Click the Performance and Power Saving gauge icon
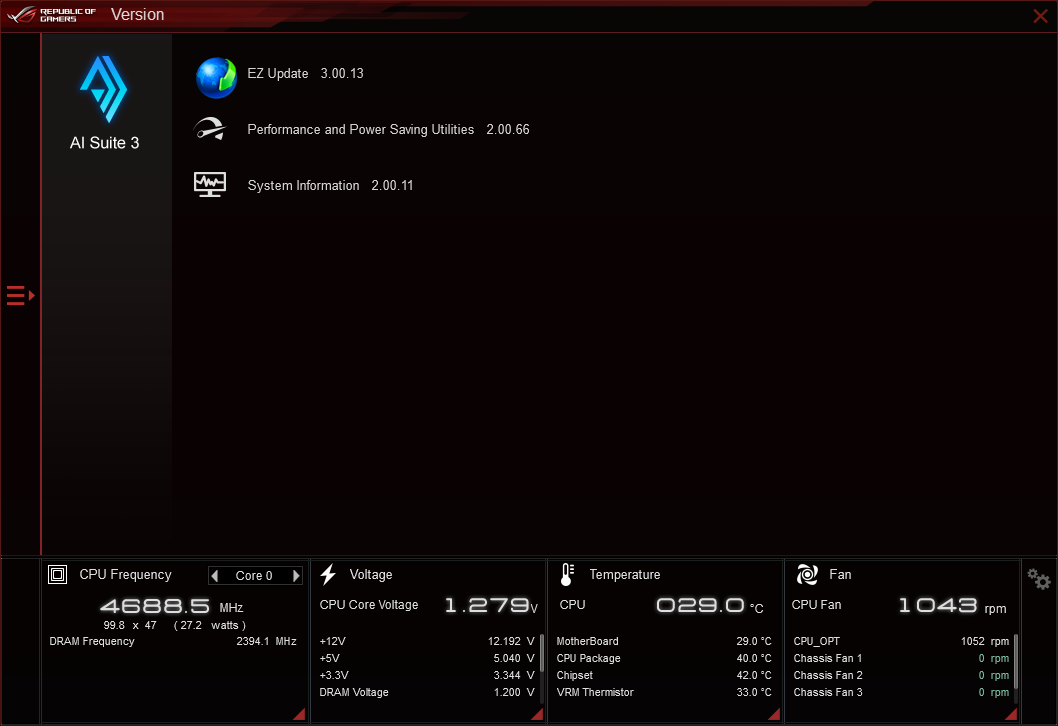1058x726 pixels. (x=210, y=129)
